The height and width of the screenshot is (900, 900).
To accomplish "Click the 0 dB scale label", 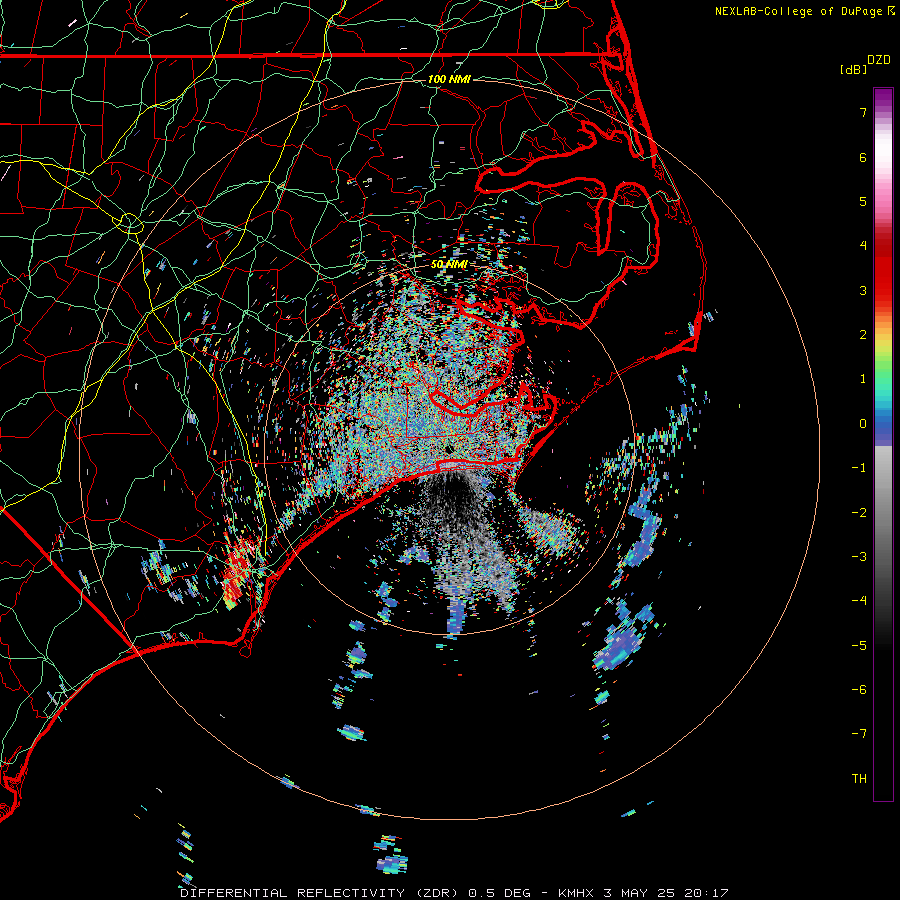I will (863, 424).
